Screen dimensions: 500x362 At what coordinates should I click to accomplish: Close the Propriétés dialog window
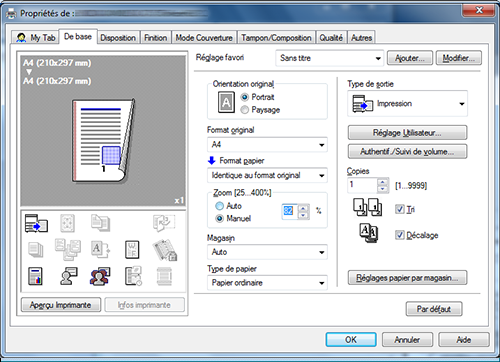click(x=479, y=11)
